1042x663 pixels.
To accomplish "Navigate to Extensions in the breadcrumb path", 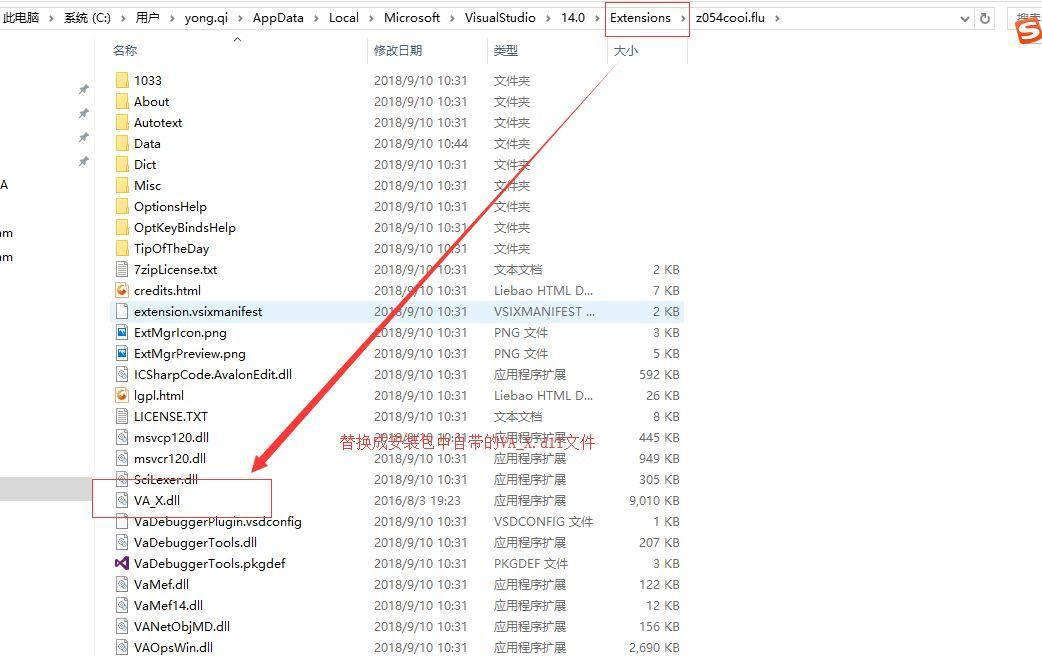I will (x=641, y=18).
